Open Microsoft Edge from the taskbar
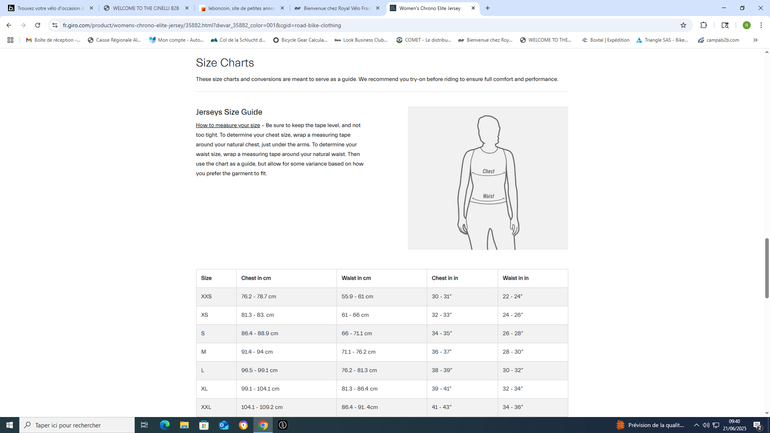 tap(165, 425)
